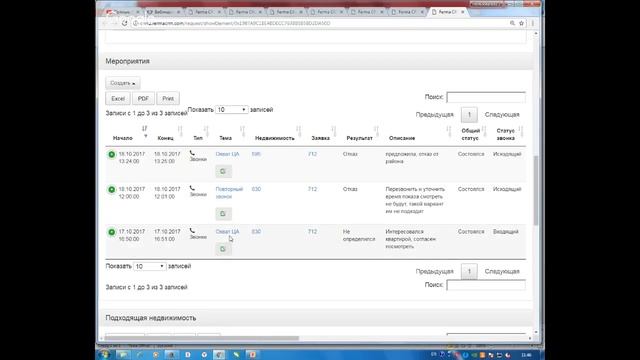The height and width of the screenshot is (360, 640).
Task: Export table with the PDF button
Action: pyautogui.click(x=143, y=98)
